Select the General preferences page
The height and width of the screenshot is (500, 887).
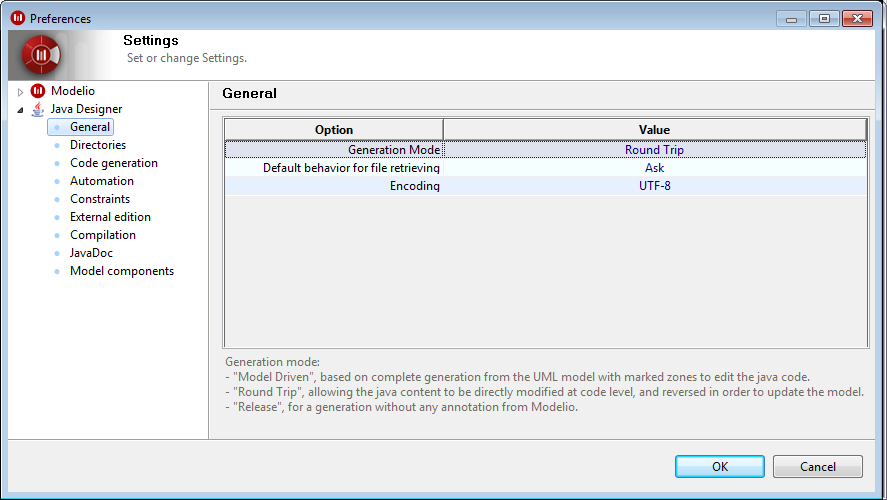coord(90,127)
